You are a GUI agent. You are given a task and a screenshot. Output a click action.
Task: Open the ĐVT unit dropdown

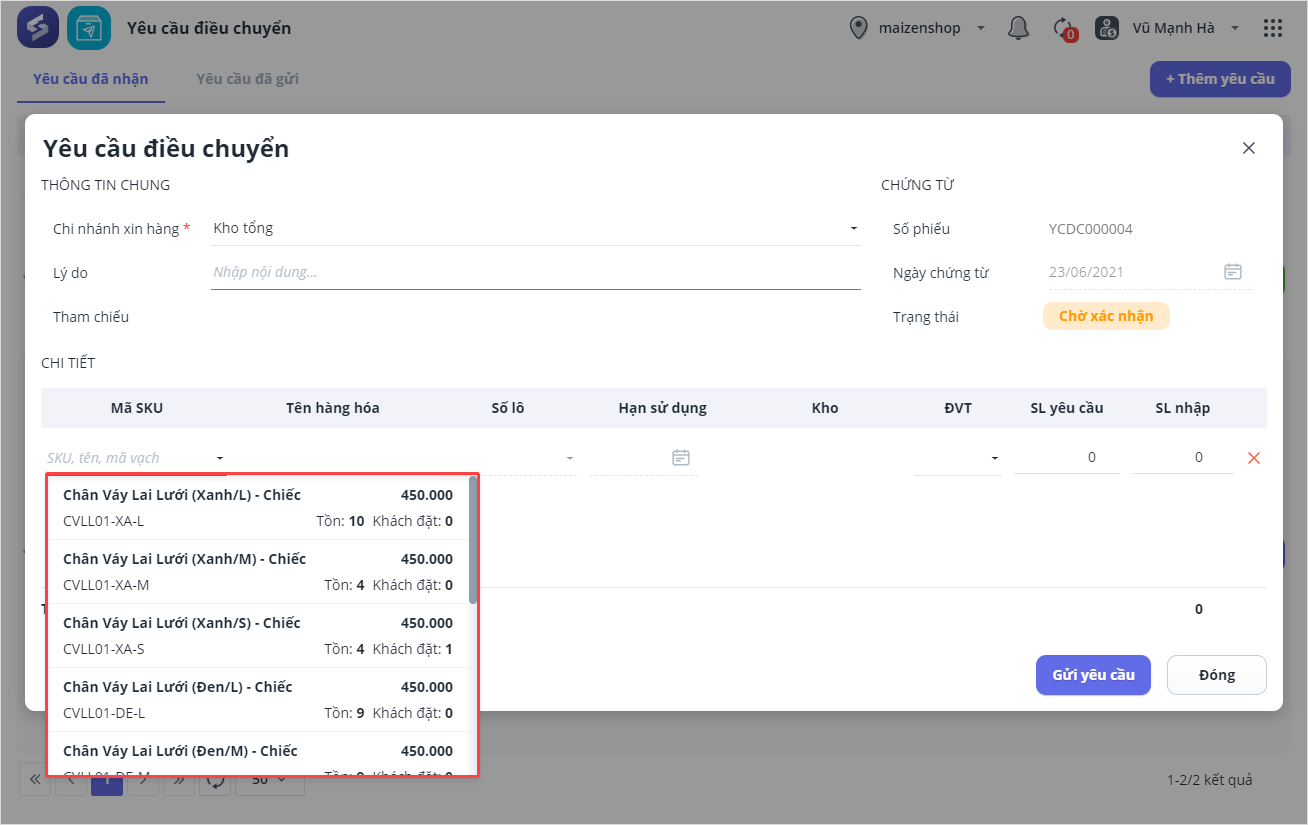tap(995, 458)
